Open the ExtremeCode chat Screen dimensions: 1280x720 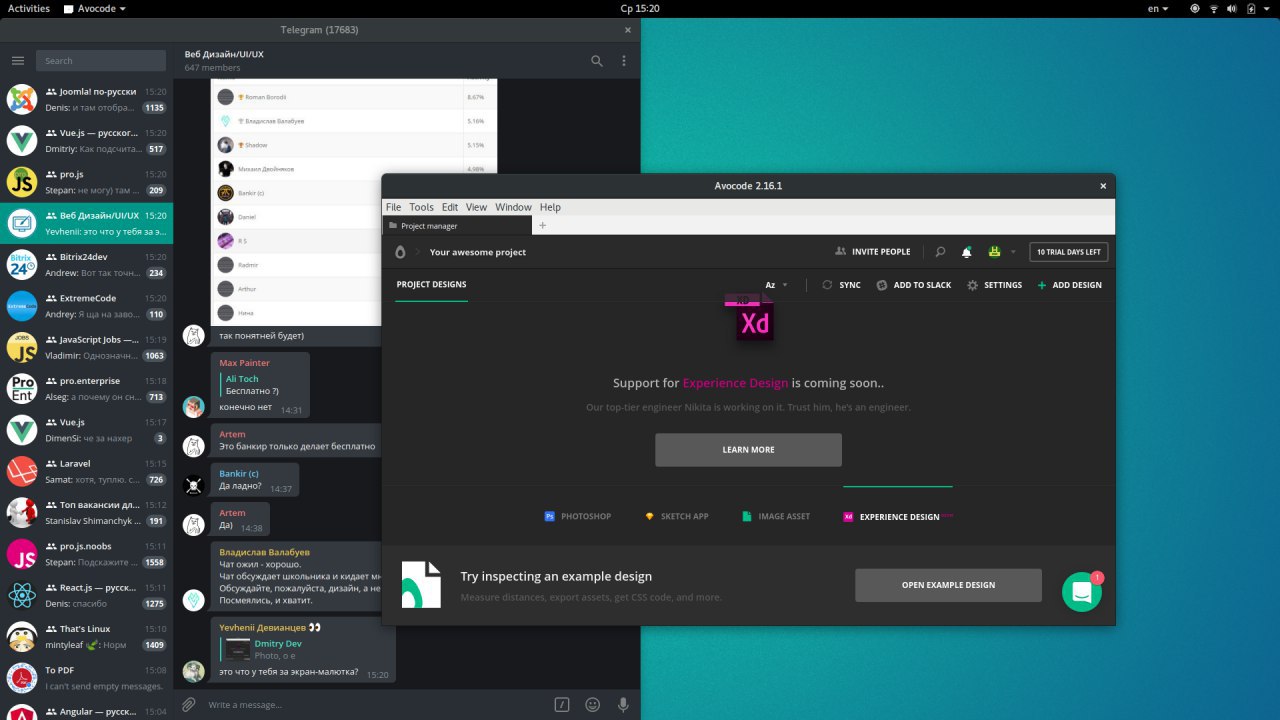tap(87, 306)
